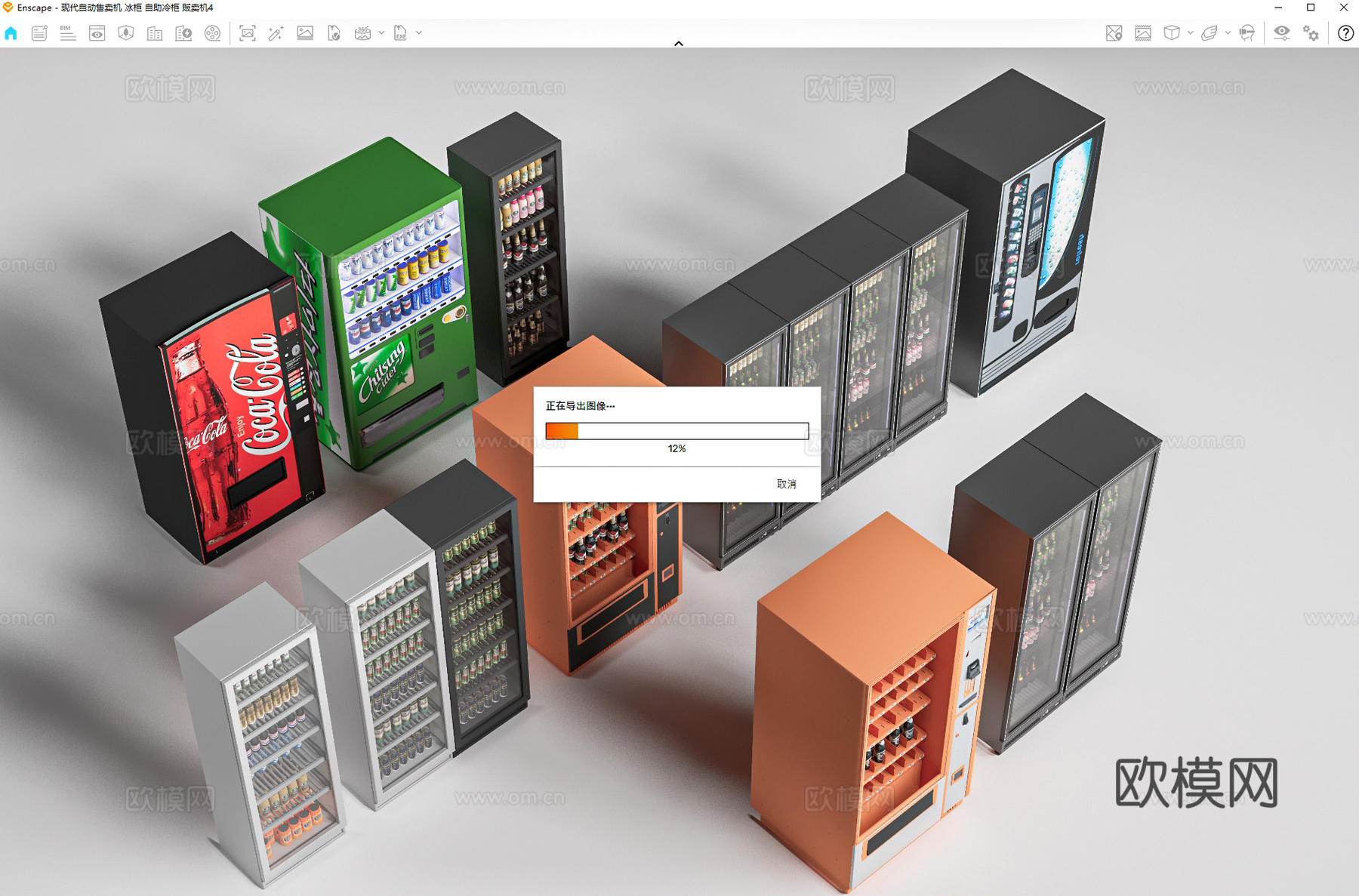Expand the EXE export dropdown arrow
The height and width of the screenshot is (896, 1359).
click(419, 33)
